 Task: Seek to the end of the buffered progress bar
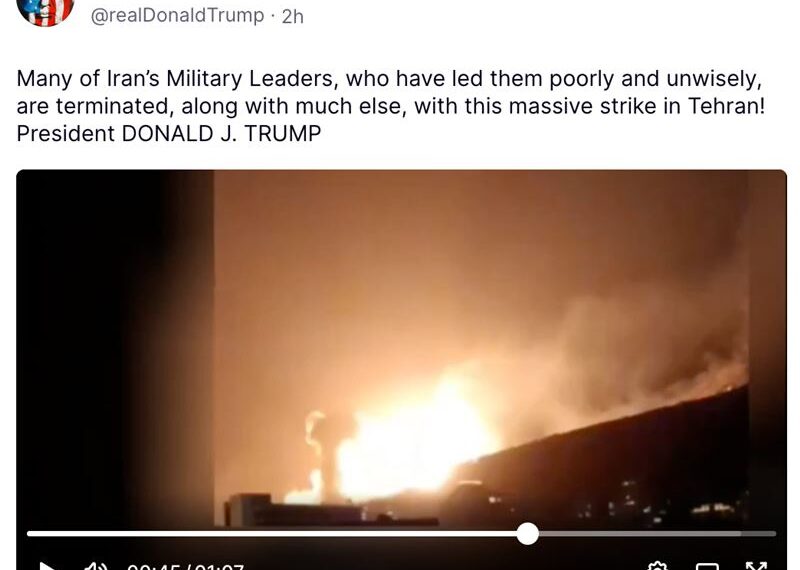click(x=740, y=533)
